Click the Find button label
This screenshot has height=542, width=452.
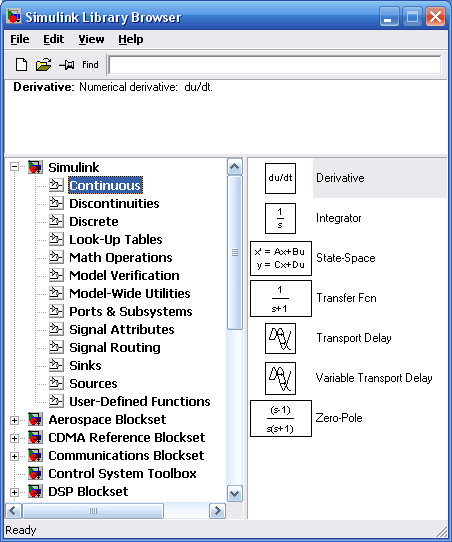[90, 65]
